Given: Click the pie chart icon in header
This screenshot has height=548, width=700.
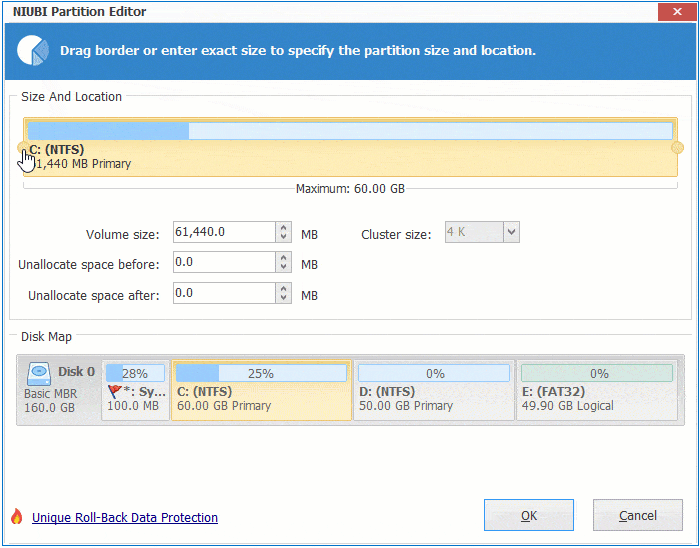Looking at the screenshot, I should [33, 50].
